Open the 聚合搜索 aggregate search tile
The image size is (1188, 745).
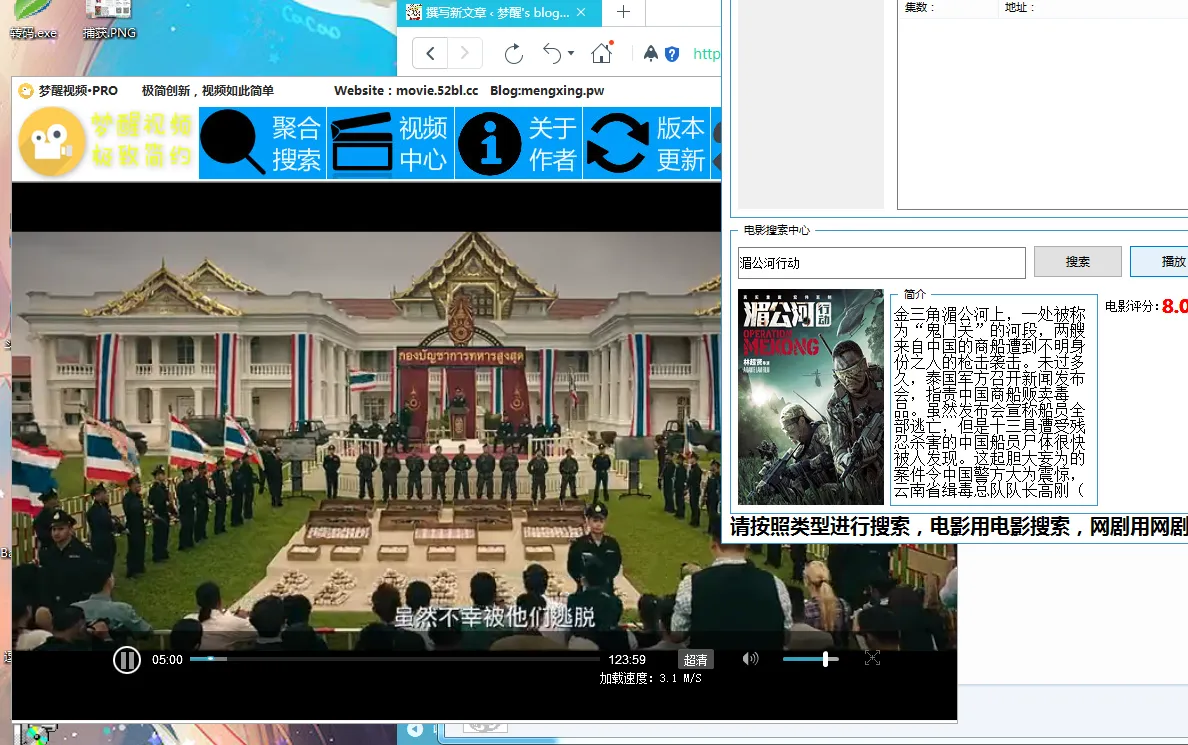(262, 143)
